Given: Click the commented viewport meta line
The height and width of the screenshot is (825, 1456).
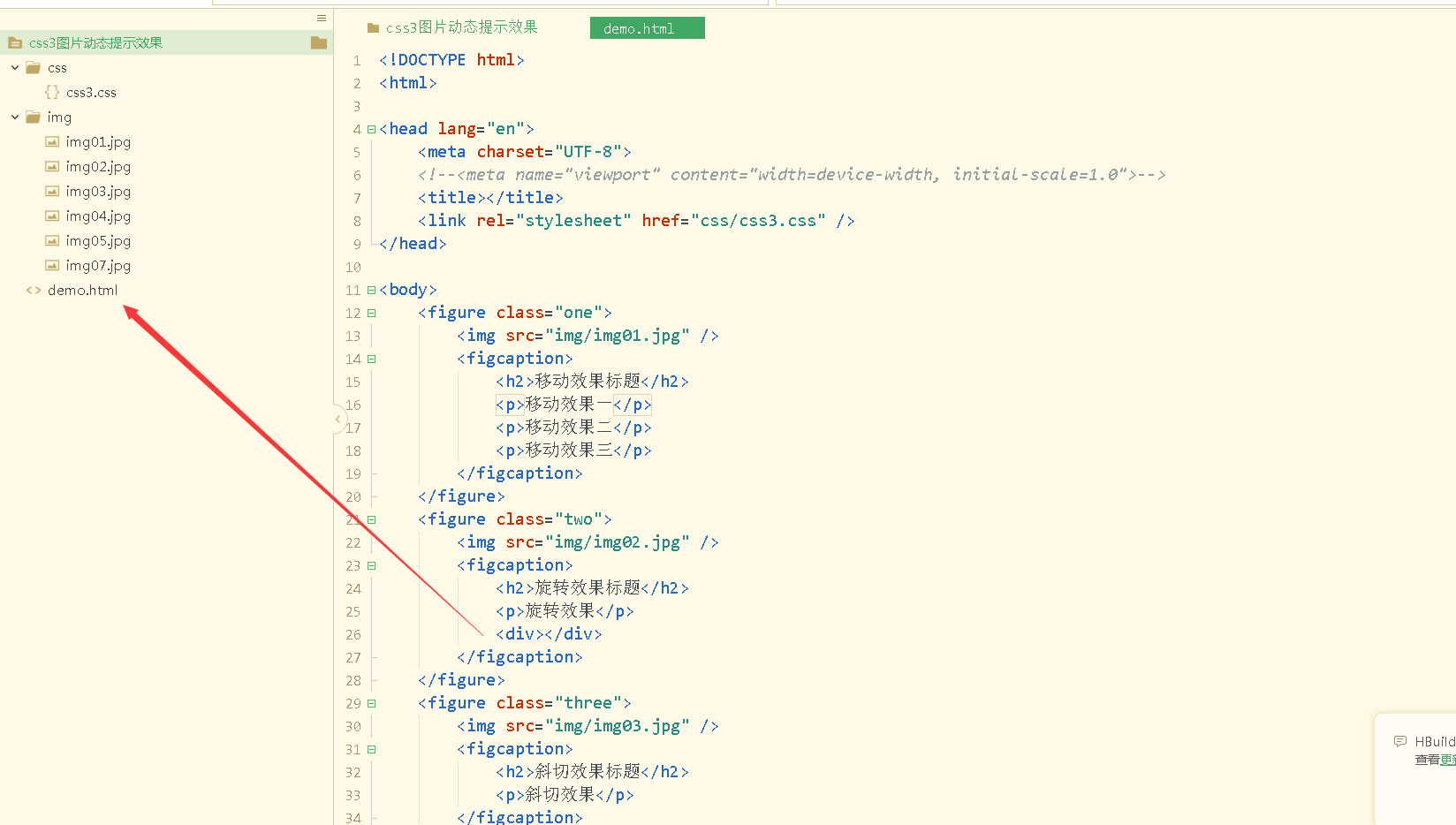Looking at the screenshot, I should coord(792,175).
